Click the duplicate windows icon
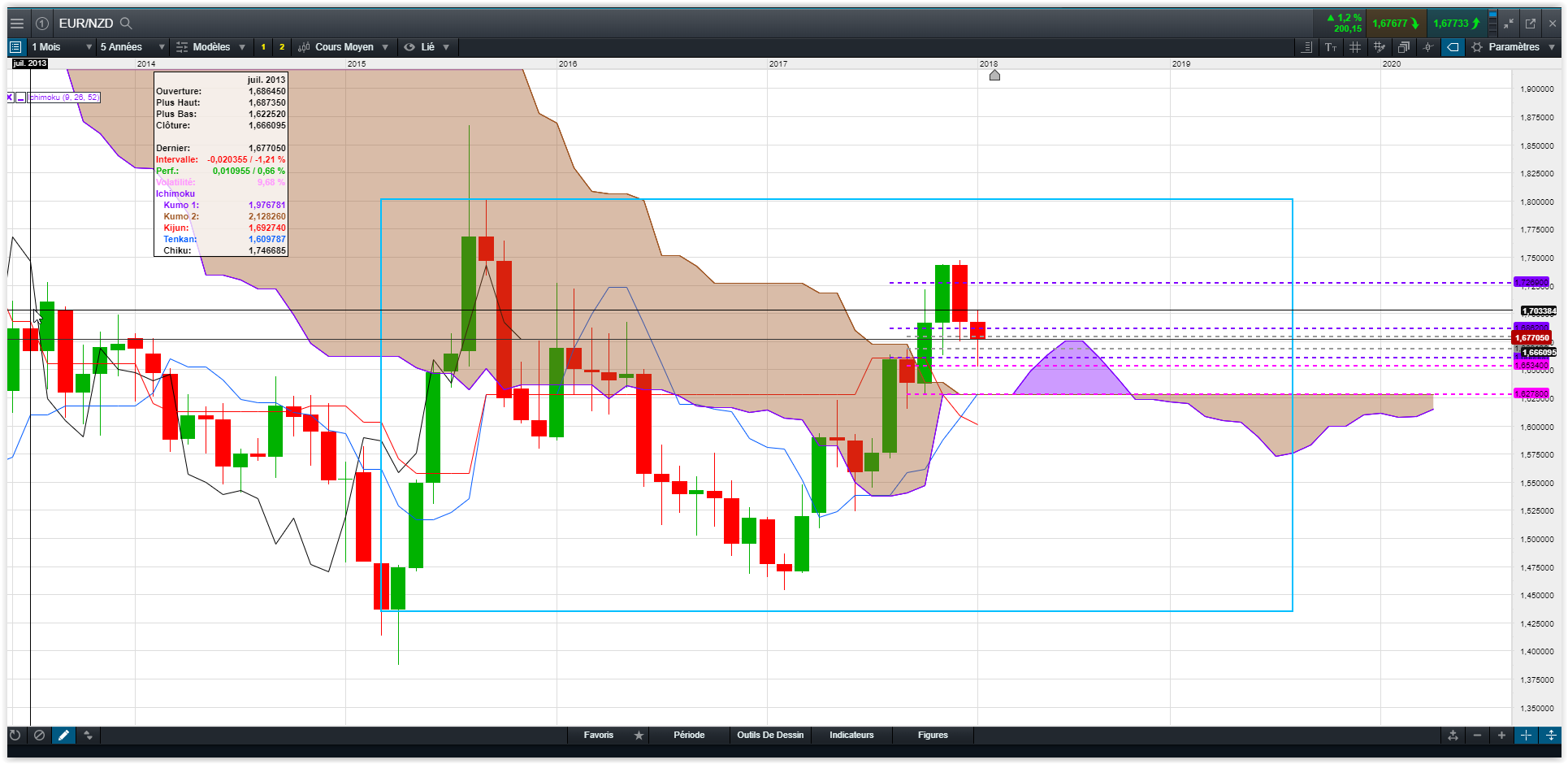 coord(1404,47)
